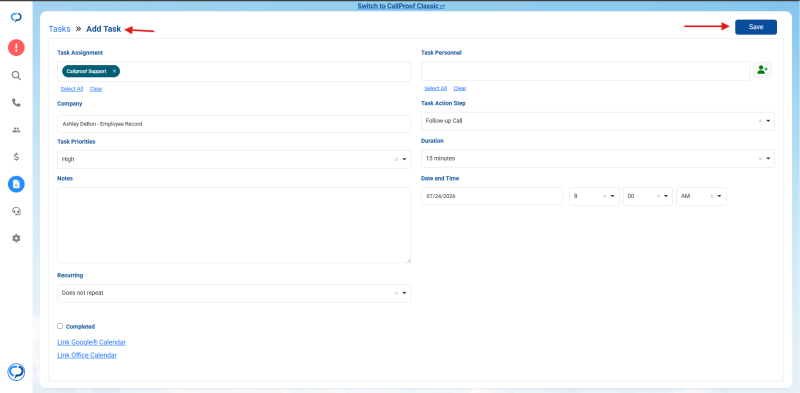
Task: Click the green add personnel icon
Action: click(x=762, y=70)
